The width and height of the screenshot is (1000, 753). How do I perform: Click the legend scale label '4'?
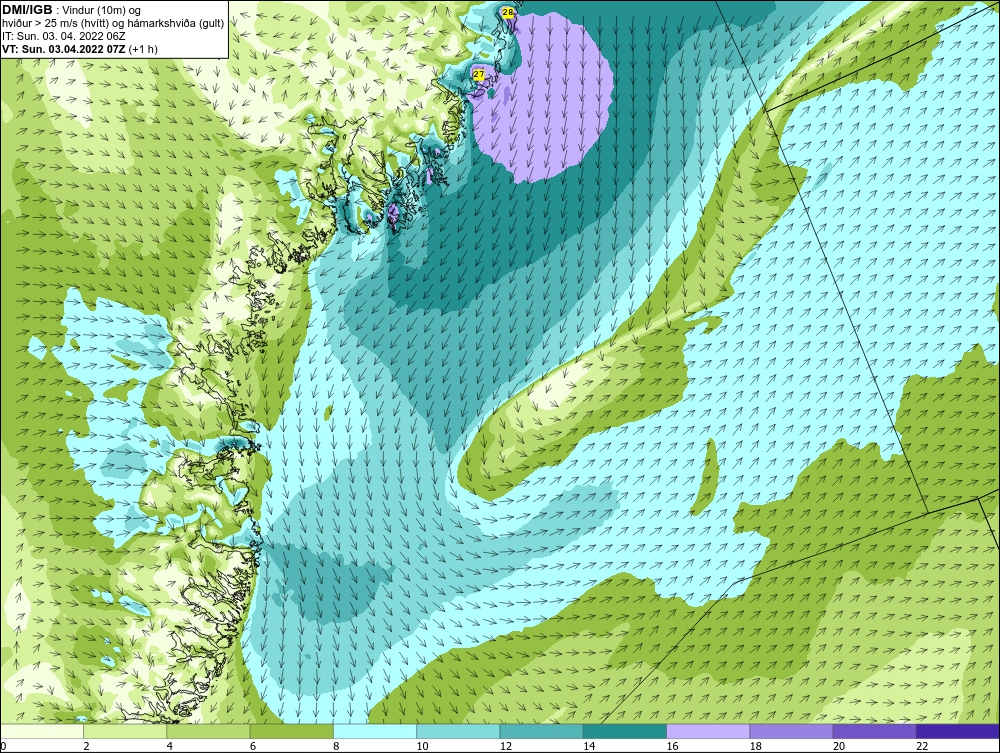[x=170, y=747]
